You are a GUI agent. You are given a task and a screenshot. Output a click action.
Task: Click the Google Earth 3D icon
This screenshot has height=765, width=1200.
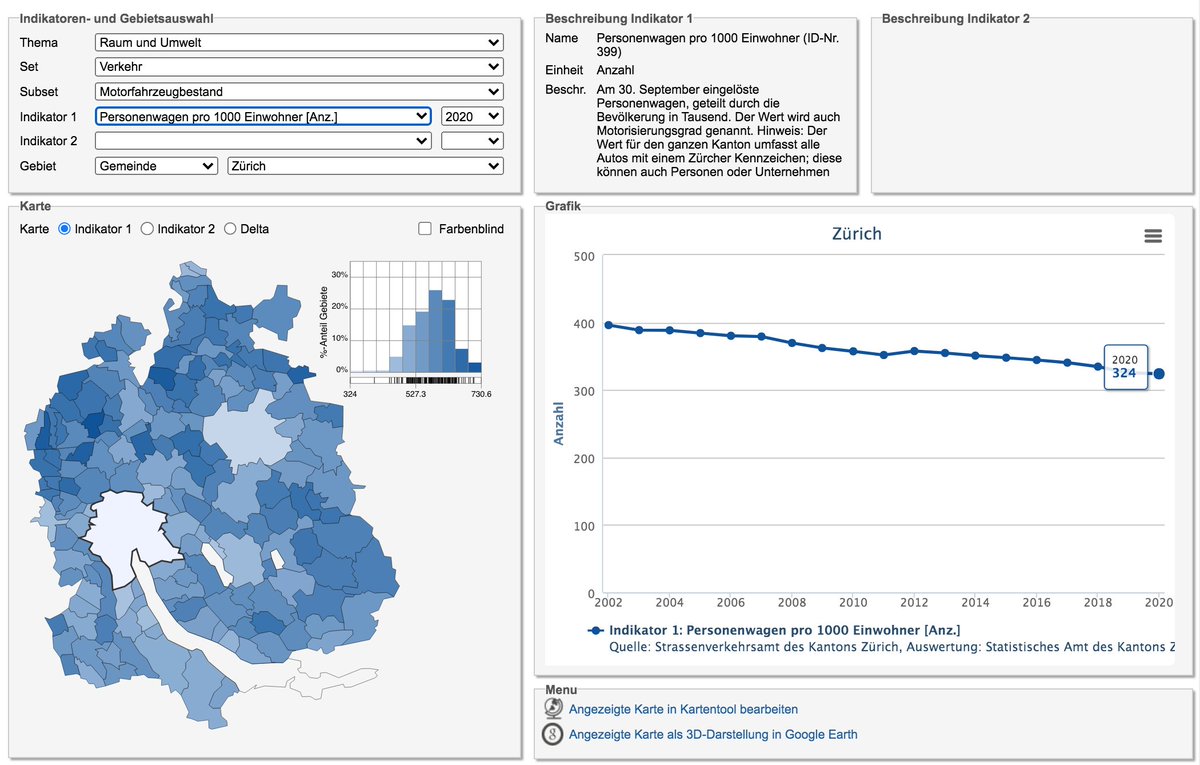point(553,734)
